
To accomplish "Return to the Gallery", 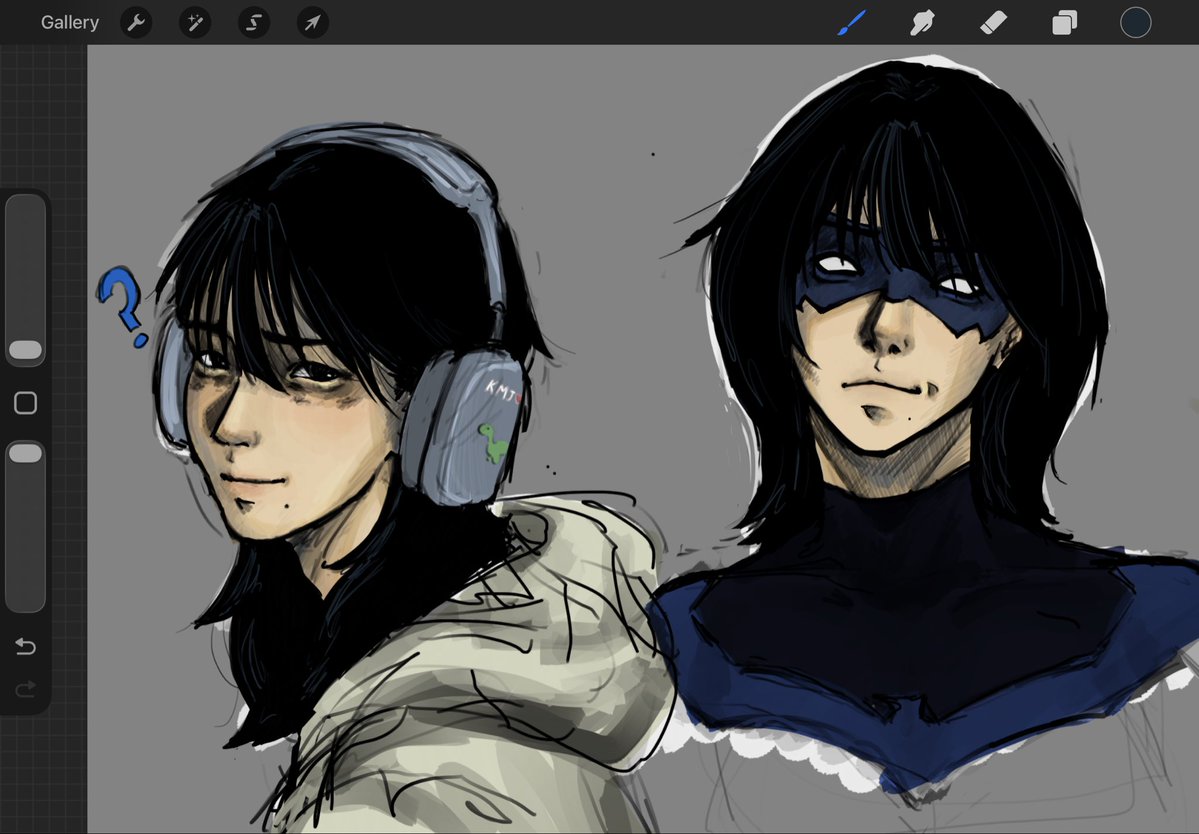I will 70,22.
